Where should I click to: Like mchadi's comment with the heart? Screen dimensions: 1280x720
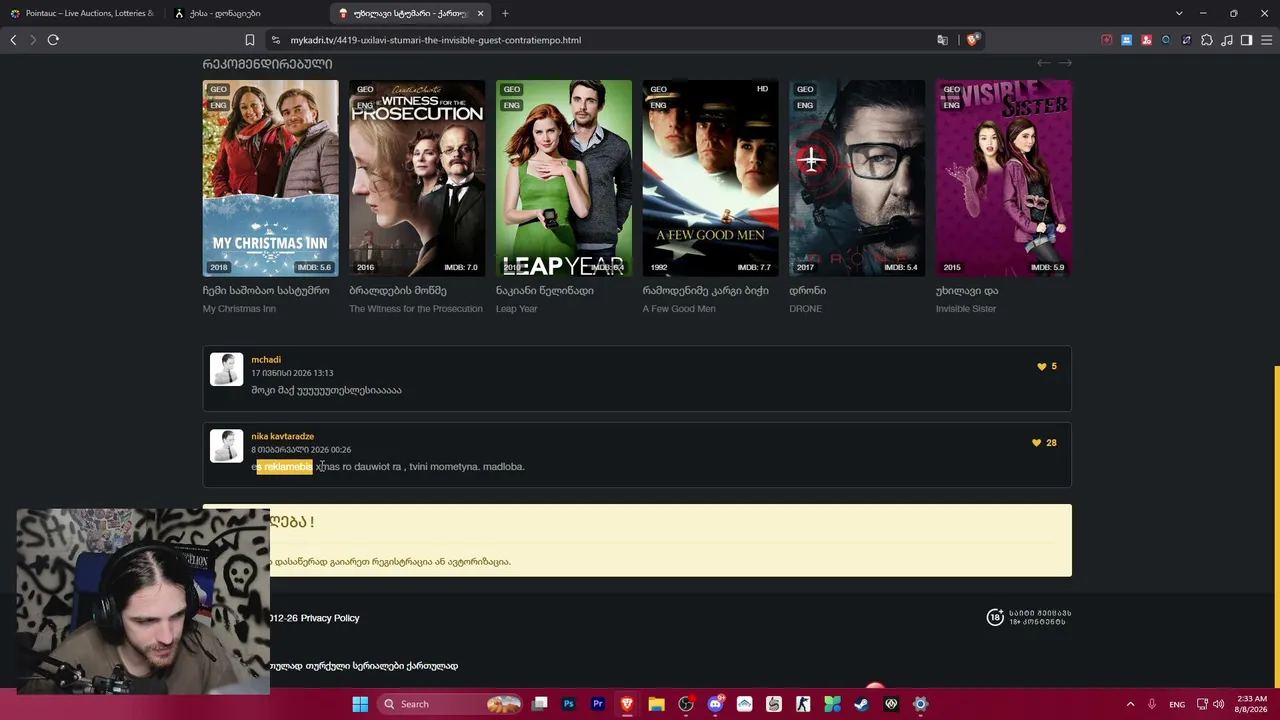coord(1042,367)
